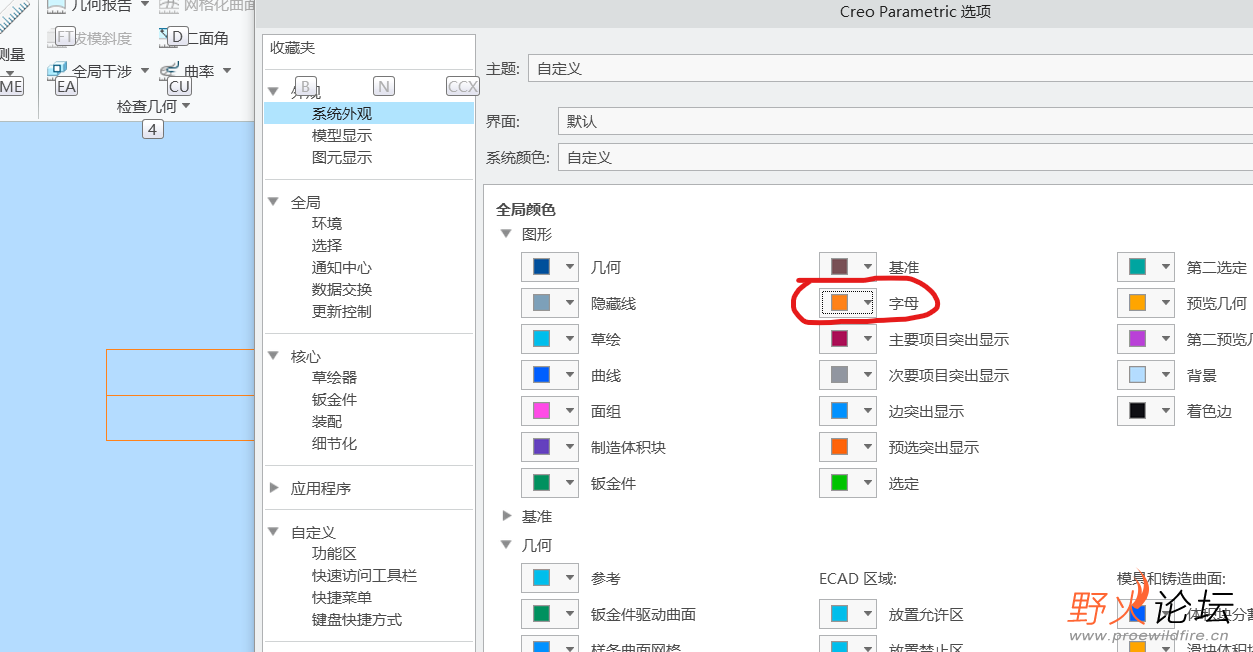The height and width of the screenshot is (652, 1253).
Task: Launch the 二面角 dihedral angle tool
Action: click(x=208, y=38)
